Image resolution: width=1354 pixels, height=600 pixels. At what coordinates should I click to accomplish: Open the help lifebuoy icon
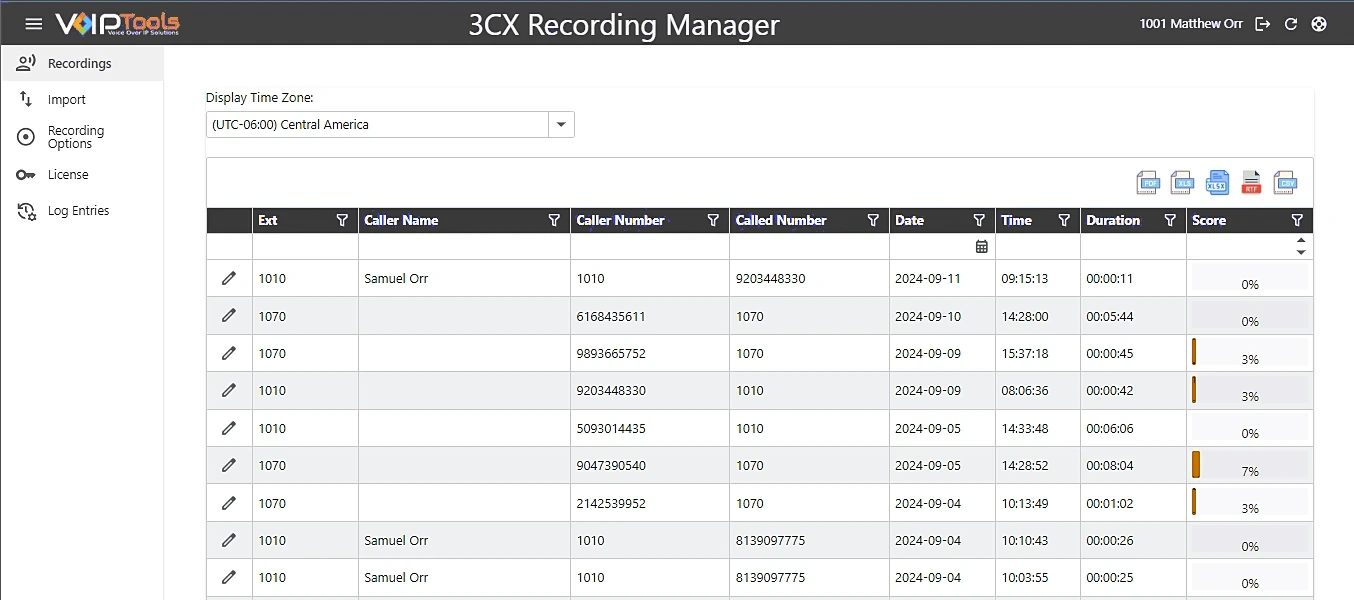[x=1319, y=24]
